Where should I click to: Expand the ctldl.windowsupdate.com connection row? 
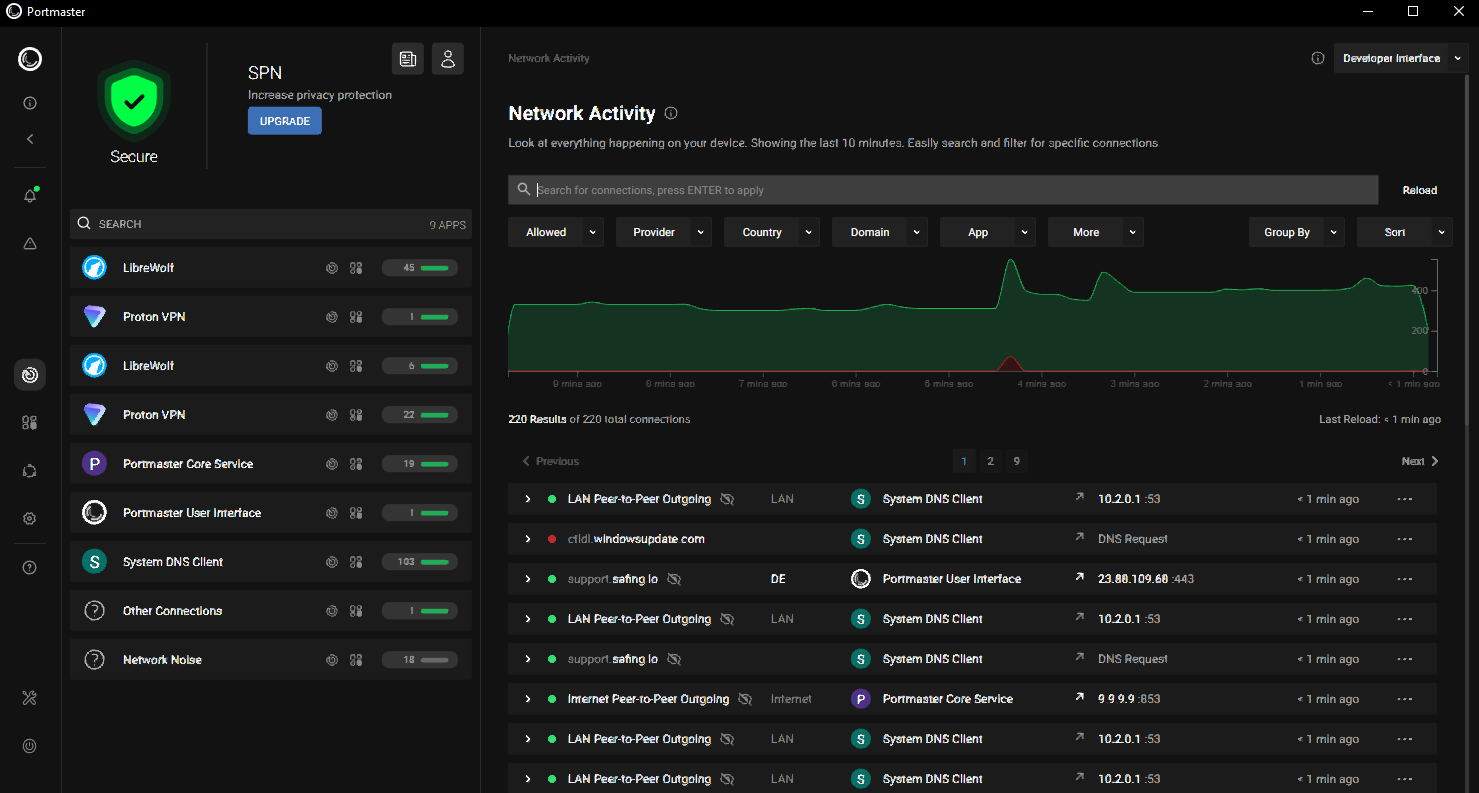click(528, 539)
